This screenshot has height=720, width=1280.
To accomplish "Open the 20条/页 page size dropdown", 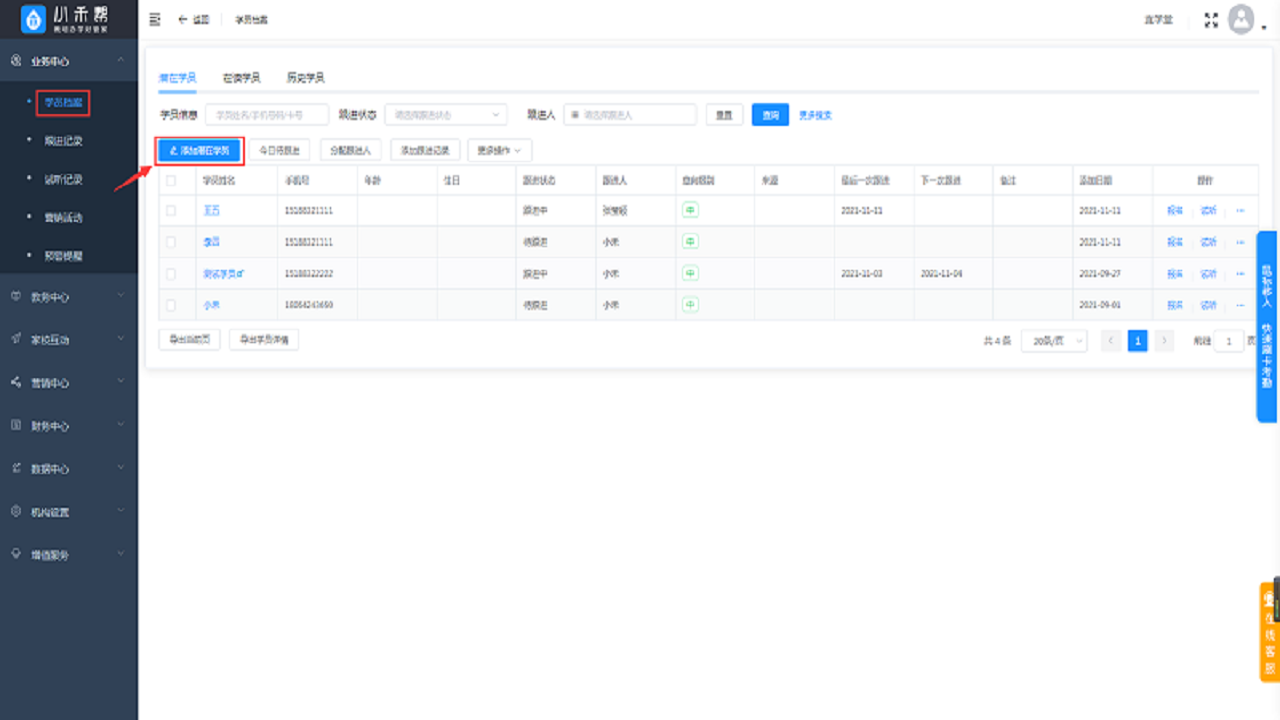I will pyautogui.click(x=1053, y=341).
